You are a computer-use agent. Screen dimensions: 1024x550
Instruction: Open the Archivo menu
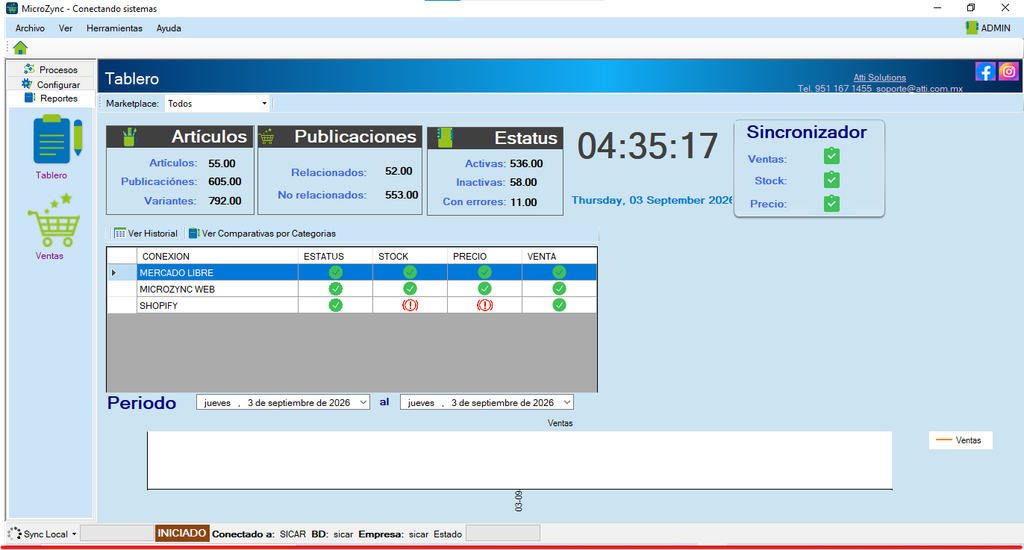click(30, 28)
